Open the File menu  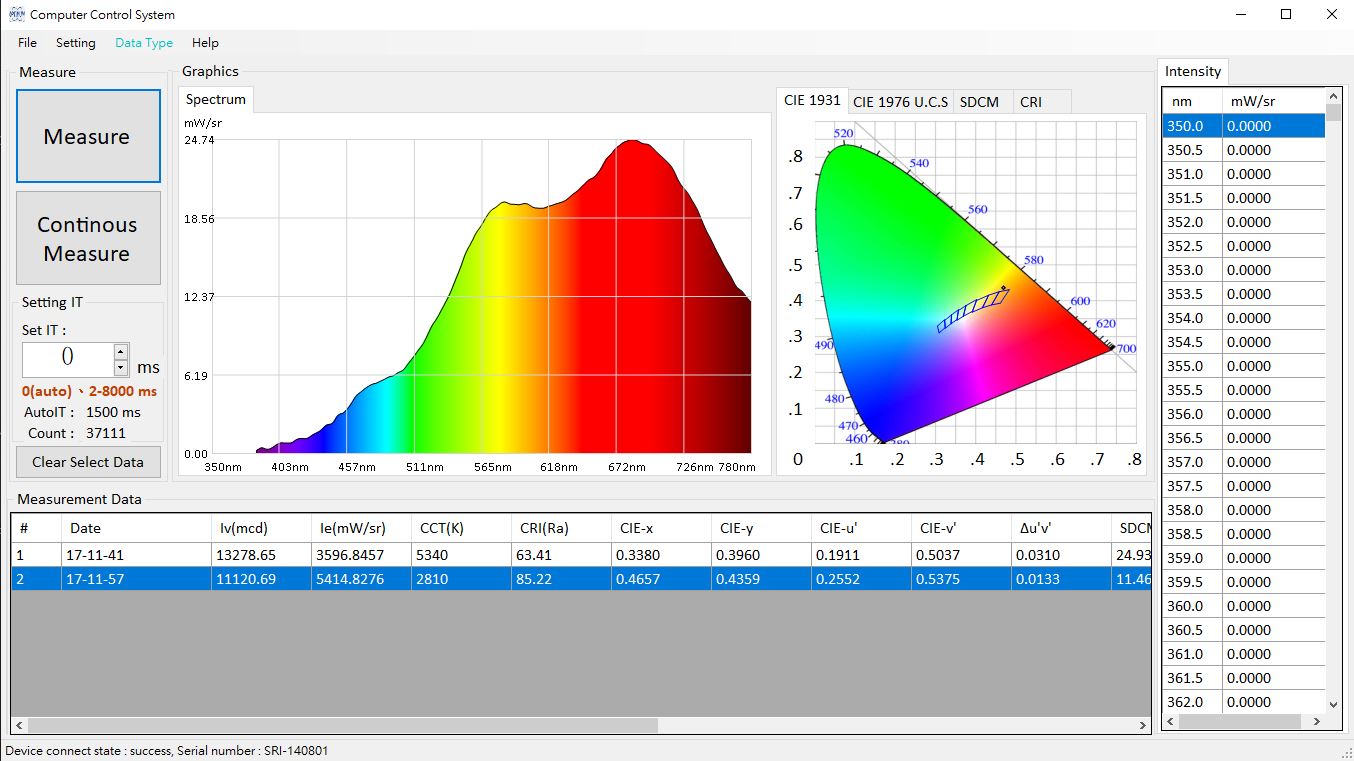(x=27, y=43)
